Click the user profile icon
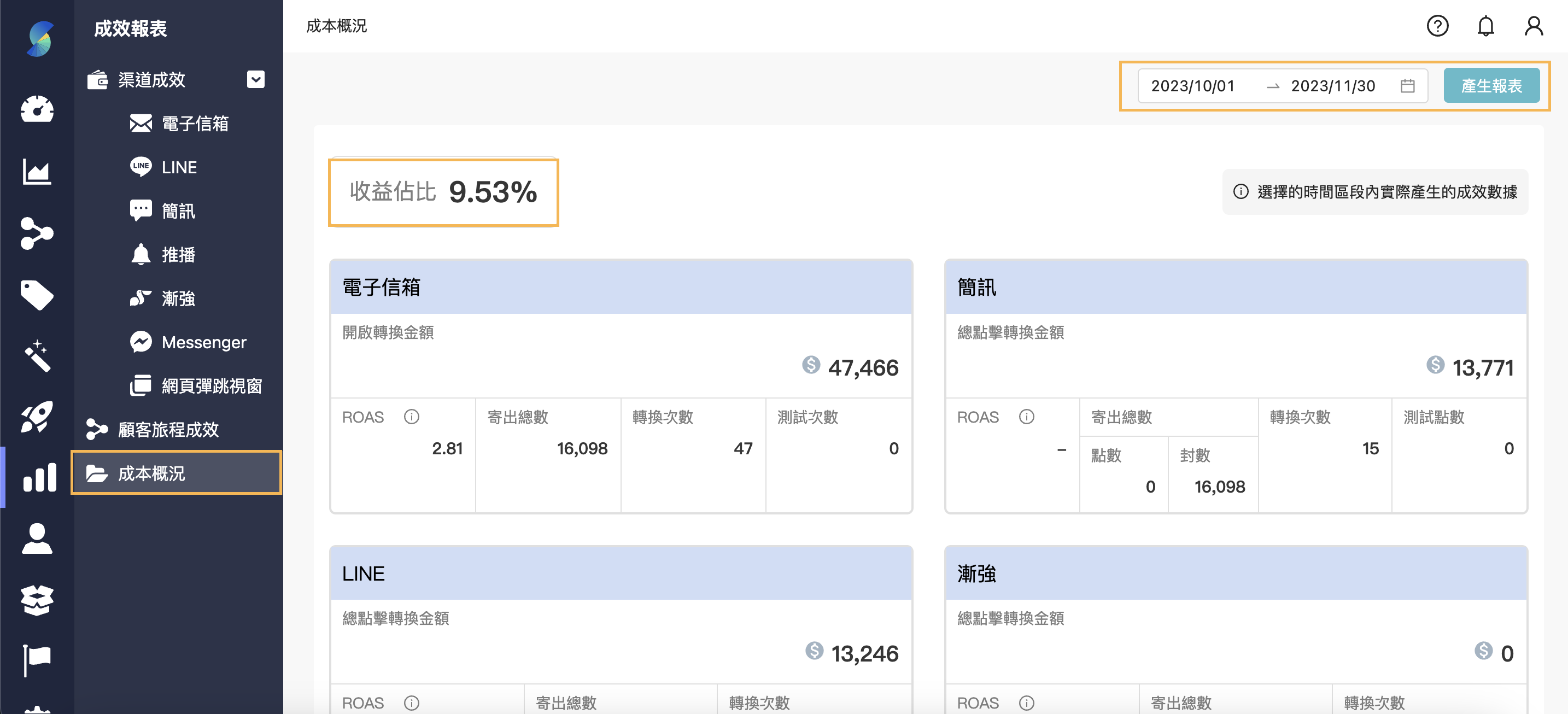The image size is (1568, 714). coord(1534,26)
